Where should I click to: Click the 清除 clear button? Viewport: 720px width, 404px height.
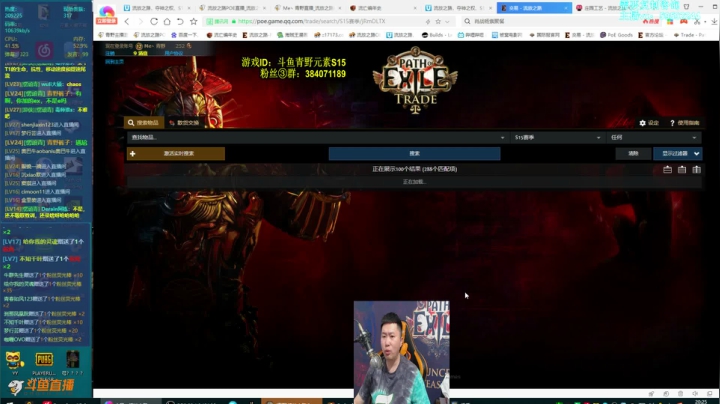tap(633, 153)
